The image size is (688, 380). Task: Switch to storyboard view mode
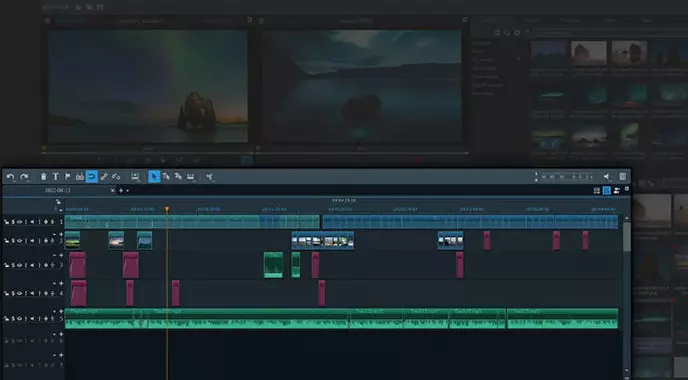click(x=597, y=190)
